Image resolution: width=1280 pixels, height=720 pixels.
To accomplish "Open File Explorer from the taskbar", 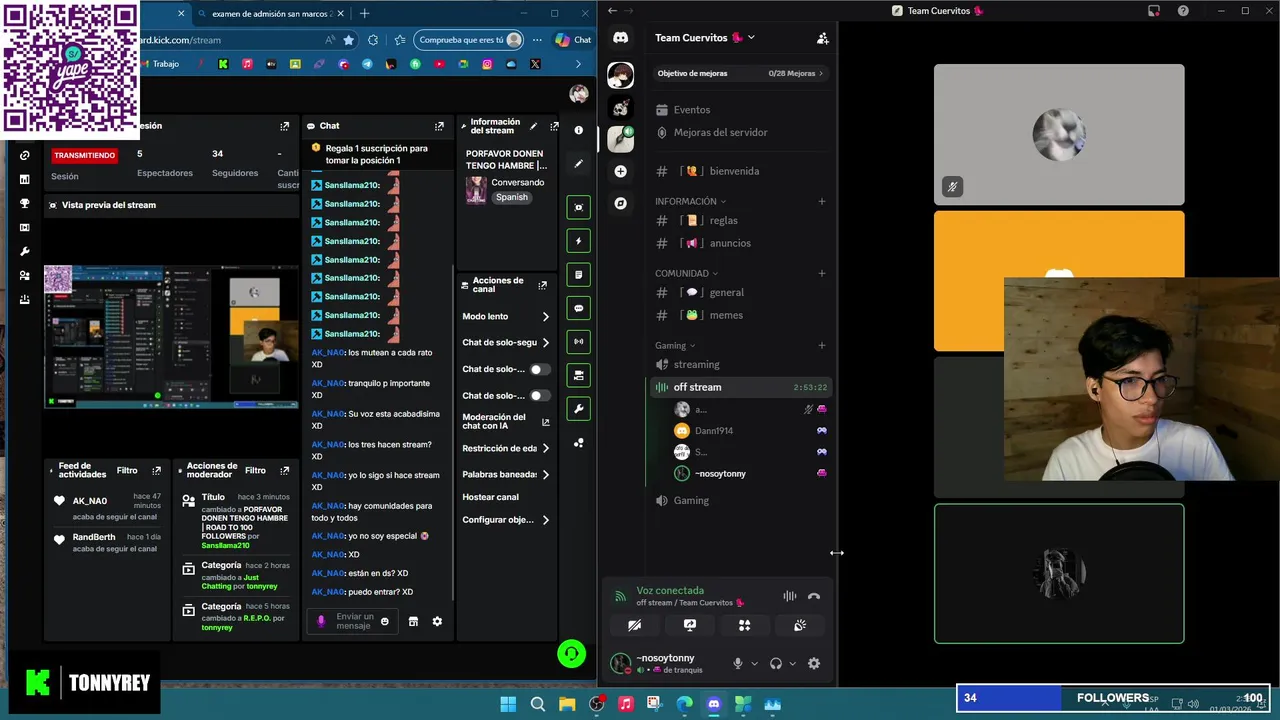I will coord(567,704).
